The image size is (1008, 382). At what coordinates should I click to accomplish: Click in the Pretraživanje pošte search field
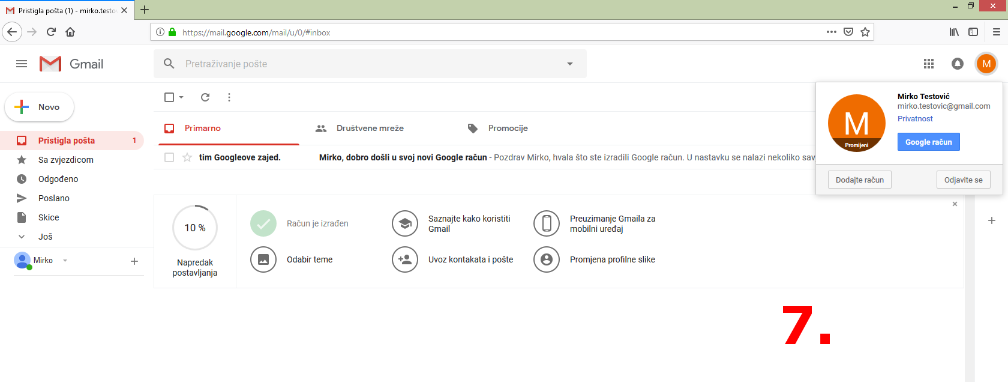[x=370, y=64]
